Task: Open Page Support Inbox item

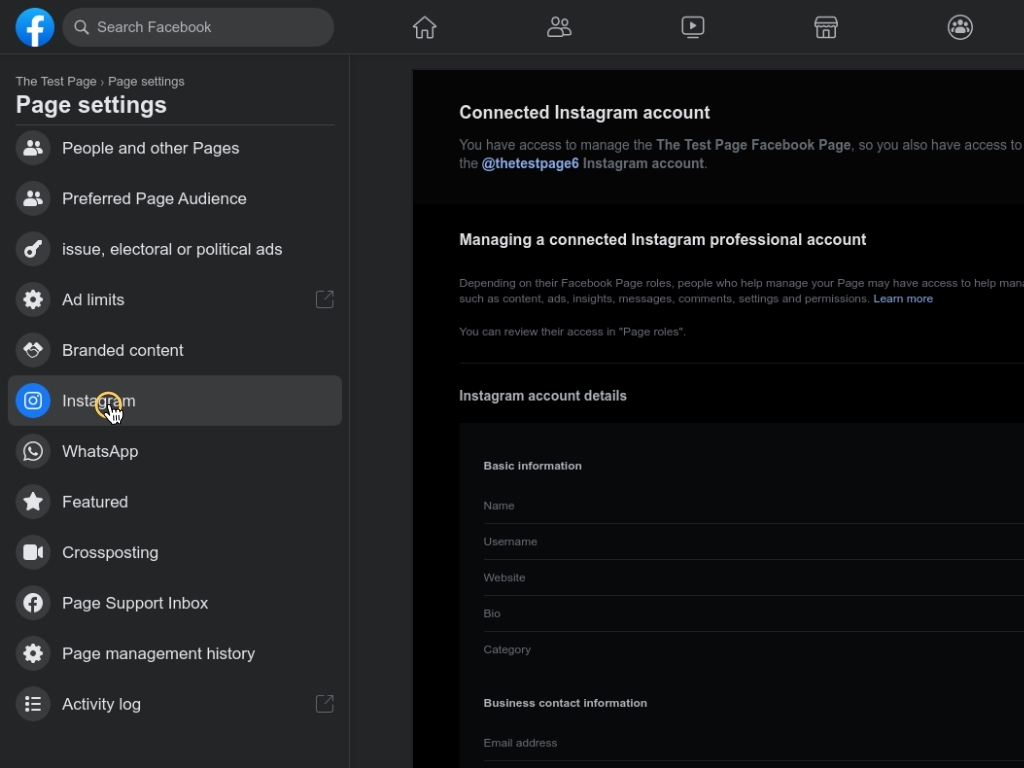Action: tap(175, 603)
